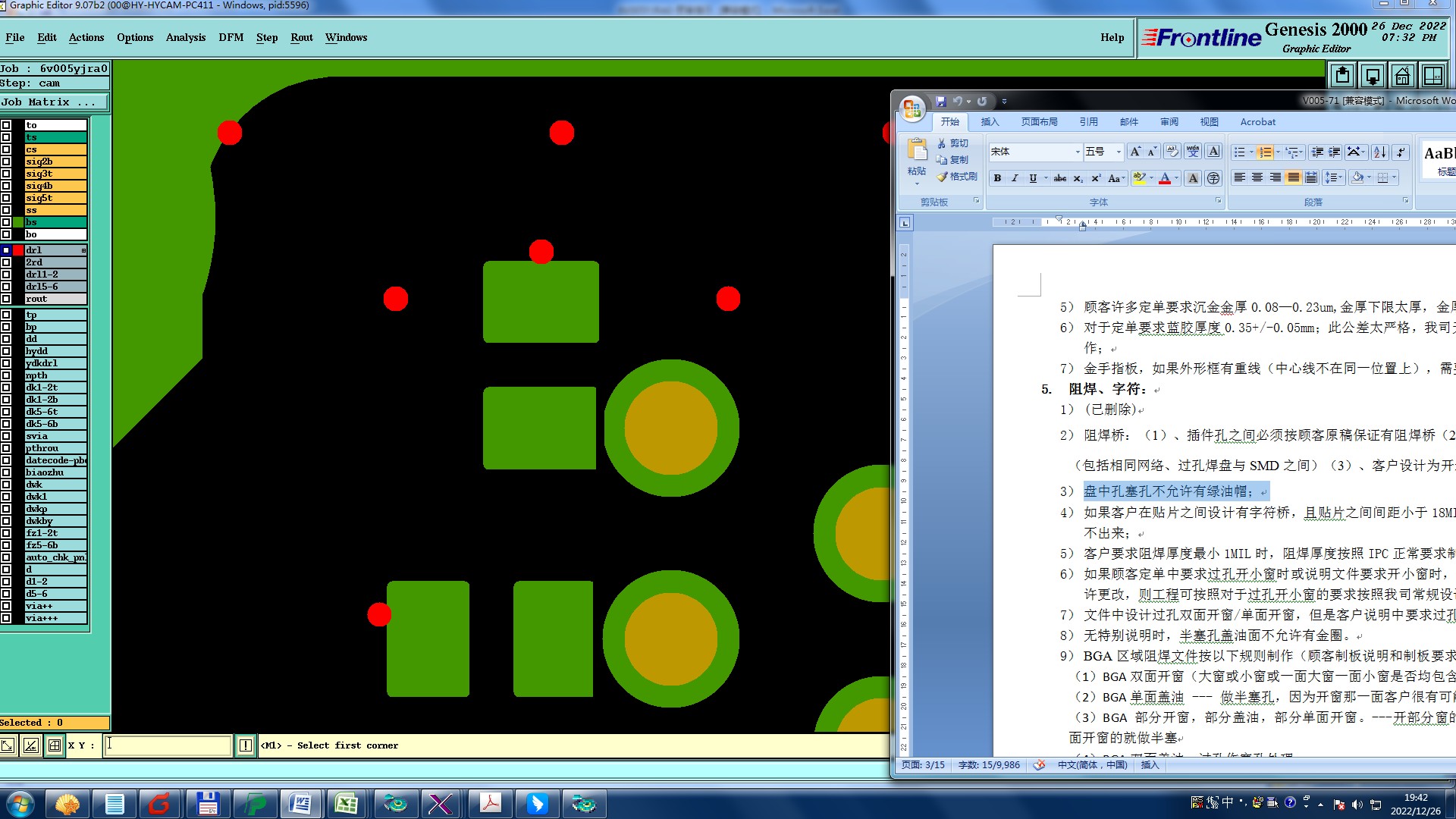Toggle the checkbox for layer cs
This screenshot has height=819, width=1456.
(6, 149)
